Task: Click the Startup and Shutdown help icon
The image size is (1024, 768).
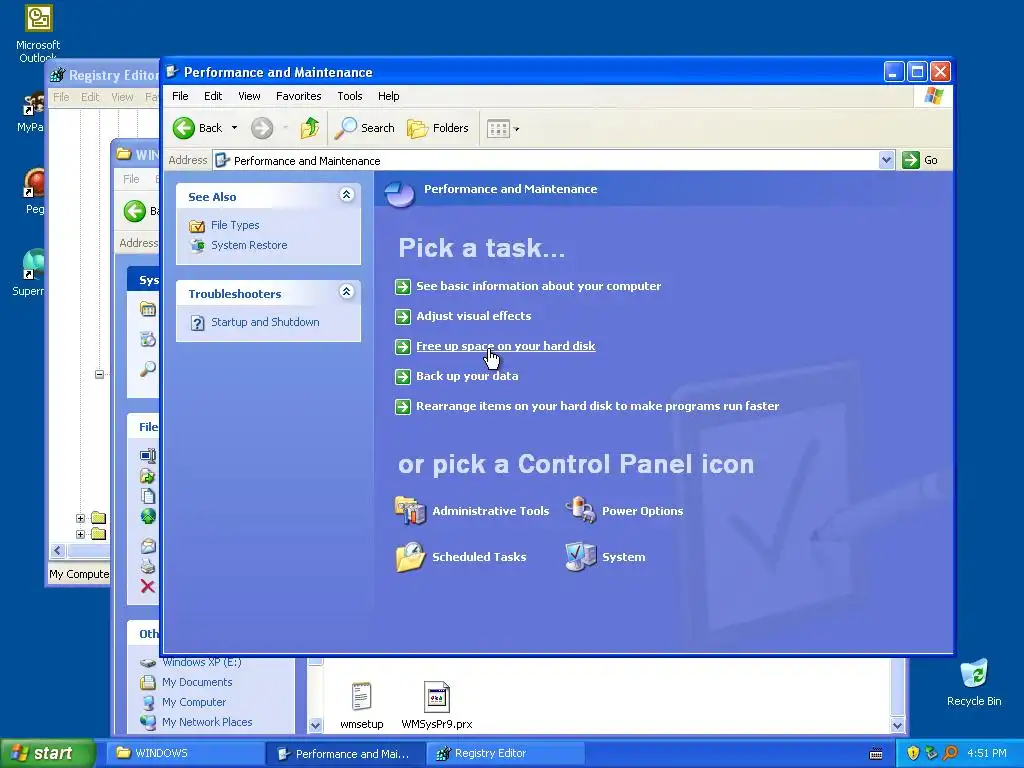Action: (197, 323)
